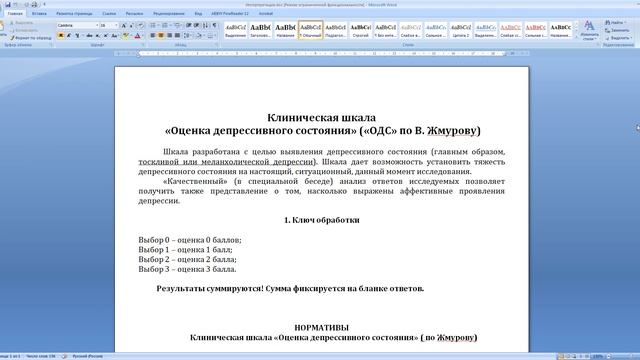Apply the Заголовок style from the gallery

pos(260,30)
